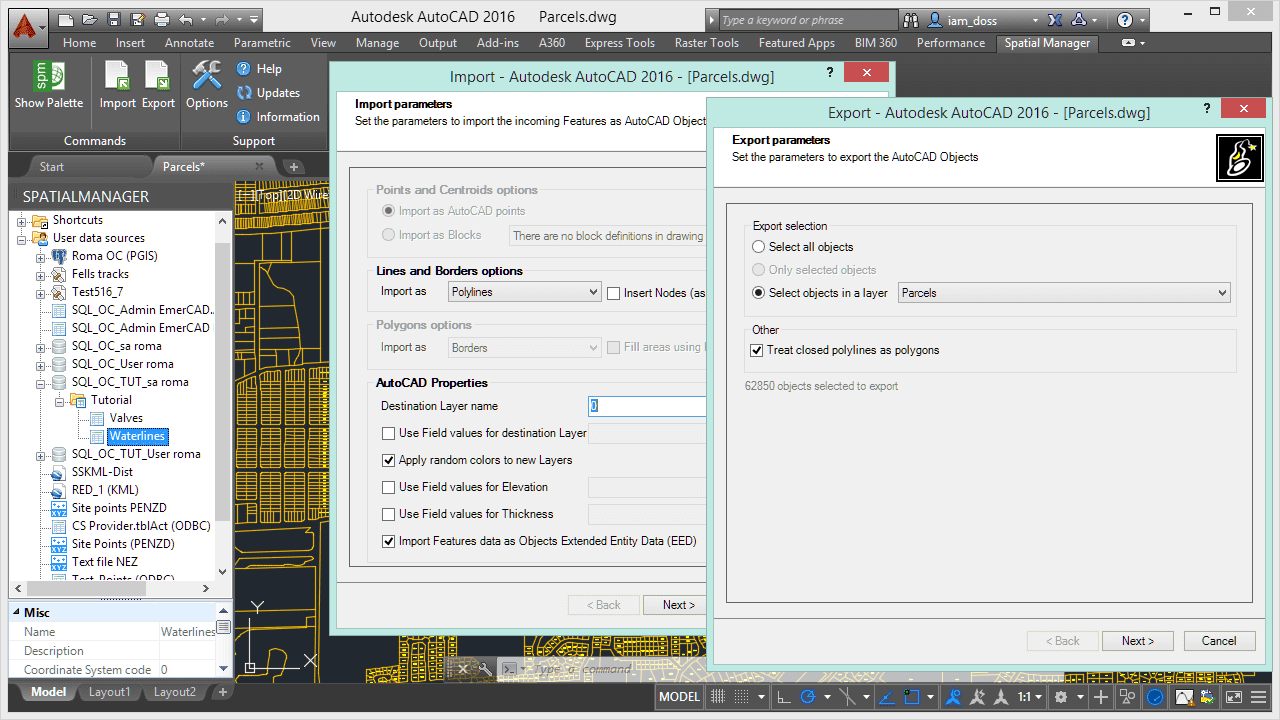Uncheck 'Apply random colors to new Layers'
1280x720 pixels.
tap(389, 460)
